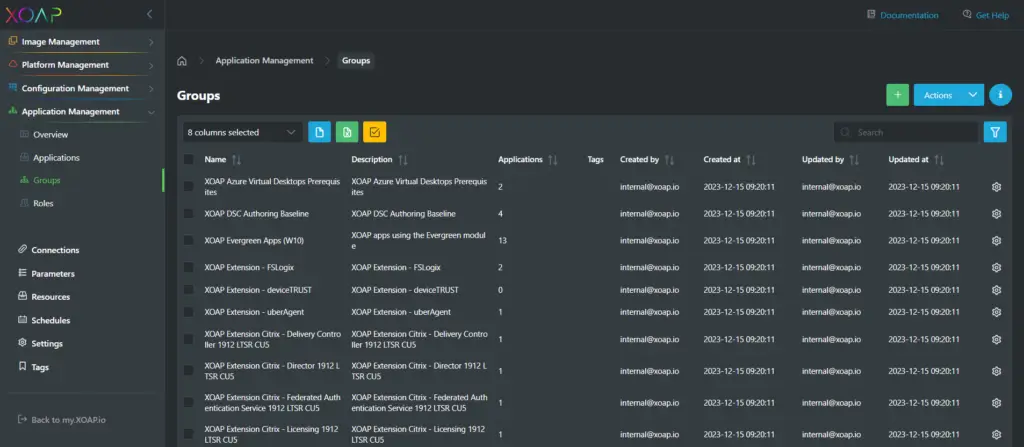Open settings gear for XOAP Extension - deviceTRUST
This screenshot has width=1024, height=447.
[996, 290]
